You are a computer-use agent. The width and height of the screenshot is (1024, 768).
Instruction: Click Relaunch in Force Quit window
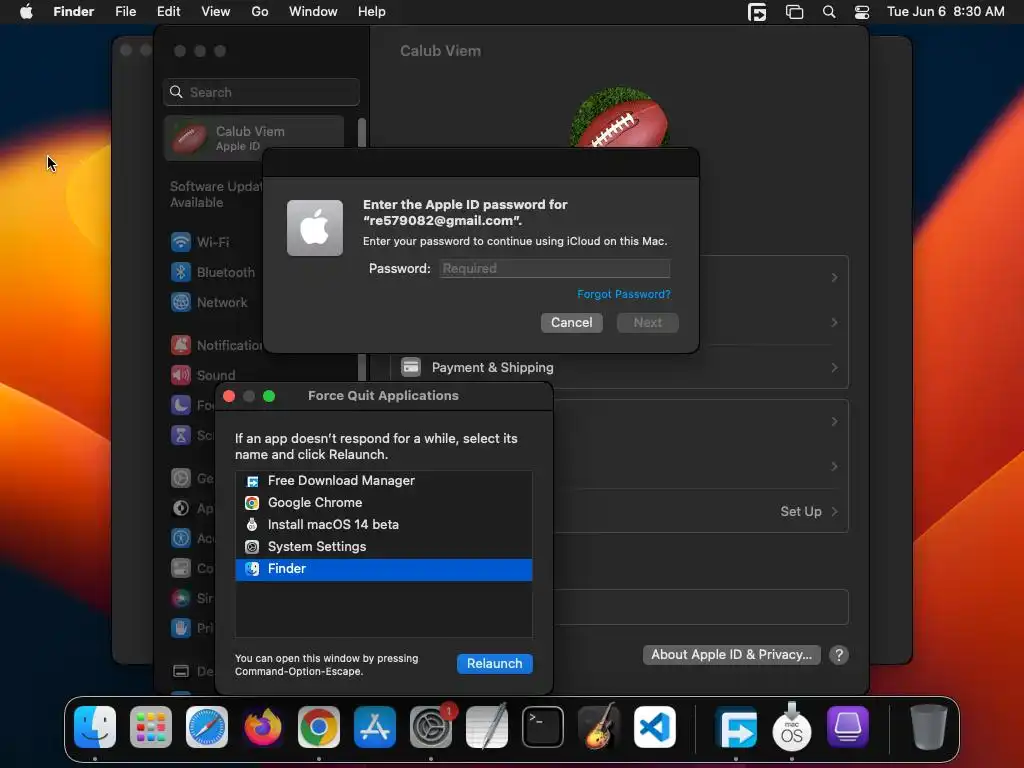pyautogui.click(x=495, y=664)
